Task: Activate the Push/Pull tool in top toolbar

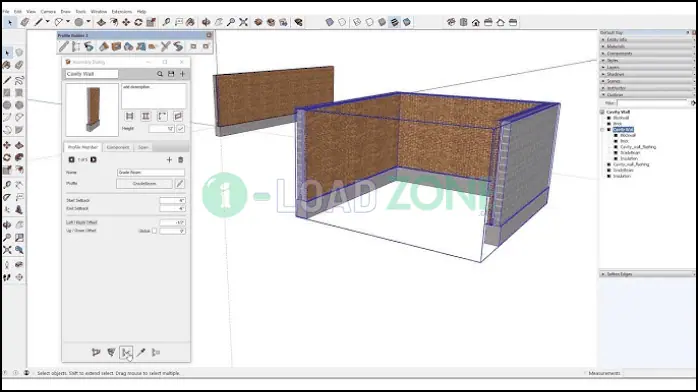Action: point(101,22)
